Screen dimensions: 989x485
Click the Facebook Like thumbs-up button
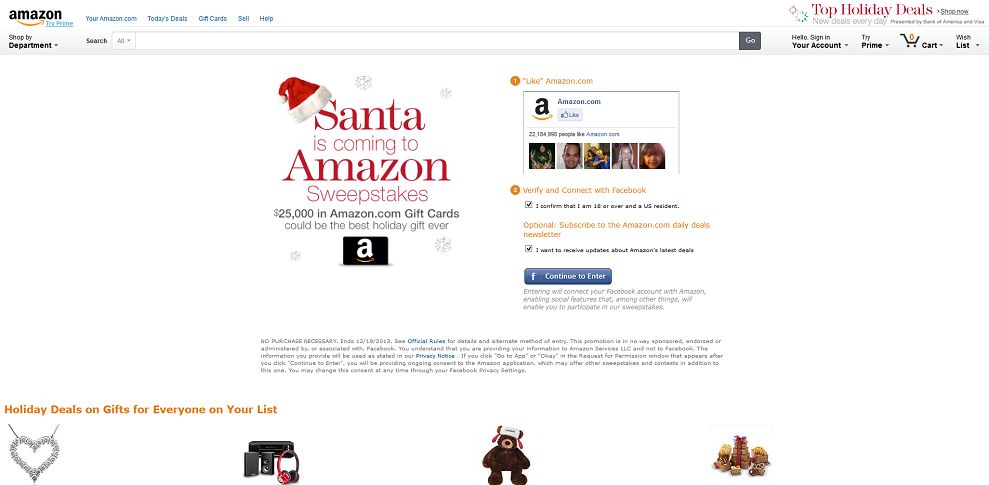[570, 115]
